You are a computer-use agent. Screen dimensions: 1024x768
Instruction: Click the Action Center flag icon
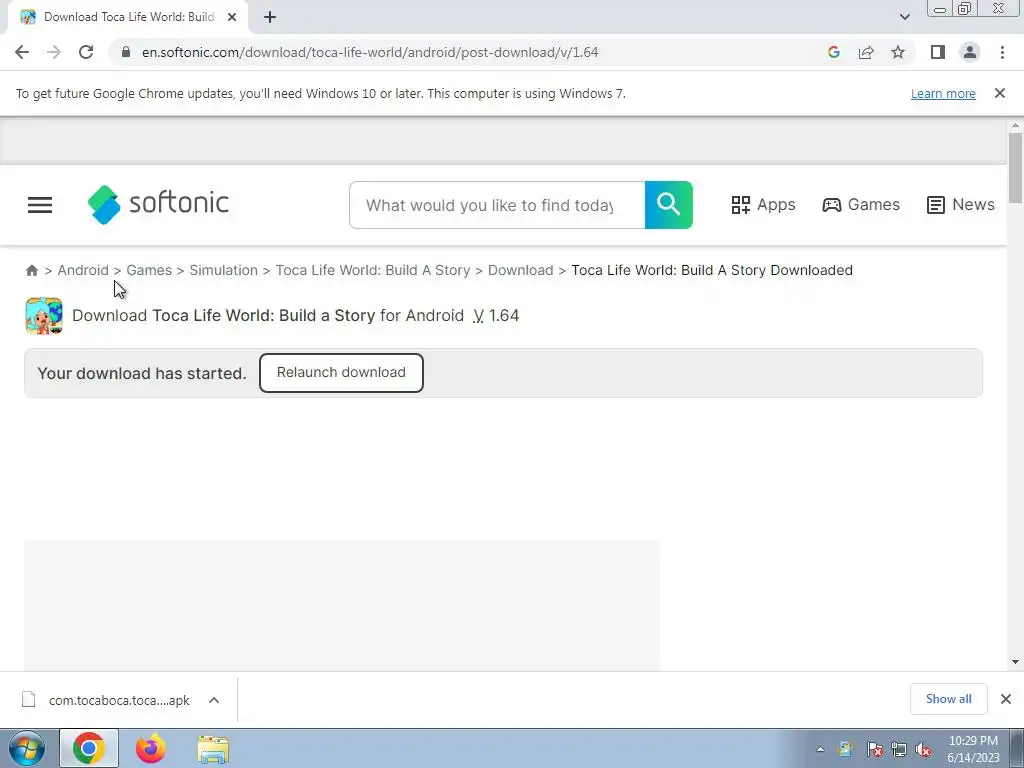(874, 750)
